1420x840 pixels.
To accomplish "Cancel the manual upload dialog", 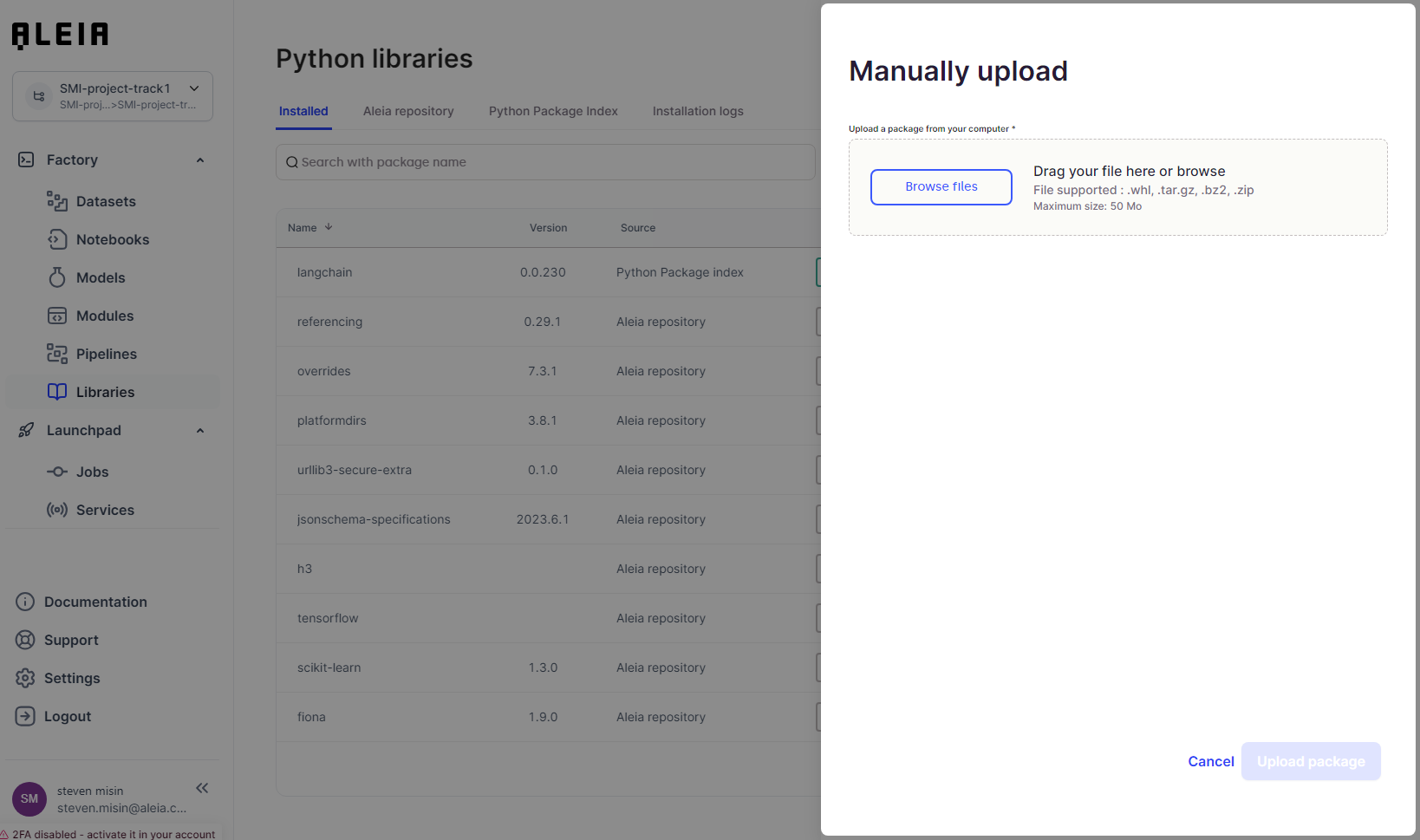I will point(1210,761).
